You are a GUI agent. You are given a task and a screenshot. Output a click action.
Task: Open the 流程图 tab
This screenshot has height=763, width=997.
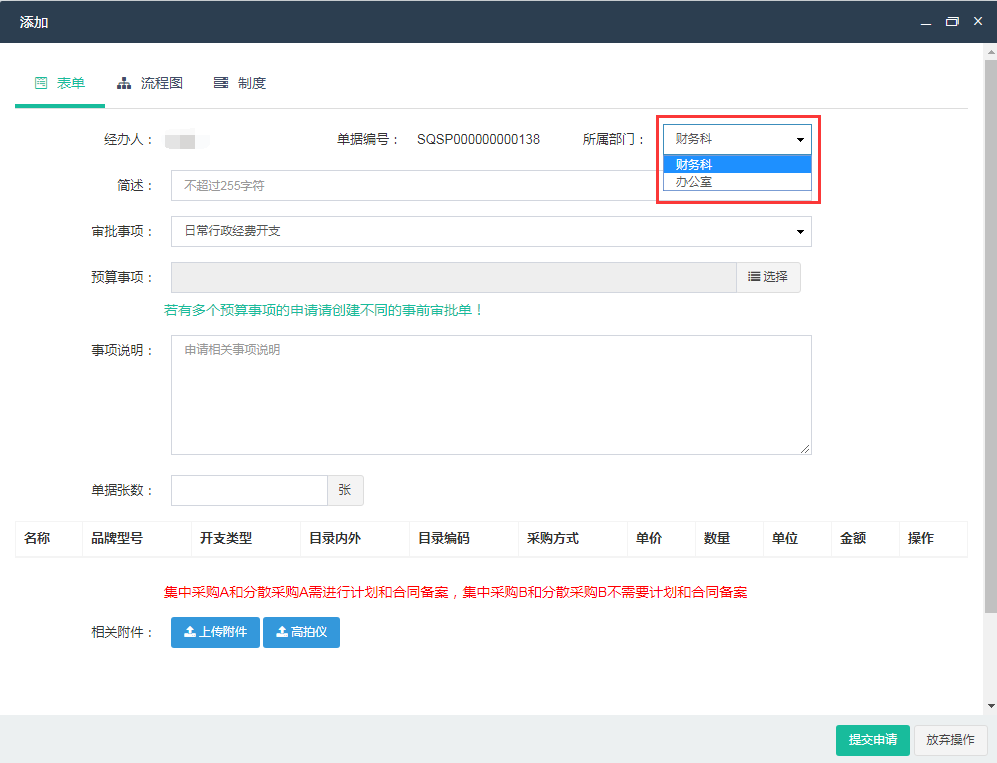[150, 83]
